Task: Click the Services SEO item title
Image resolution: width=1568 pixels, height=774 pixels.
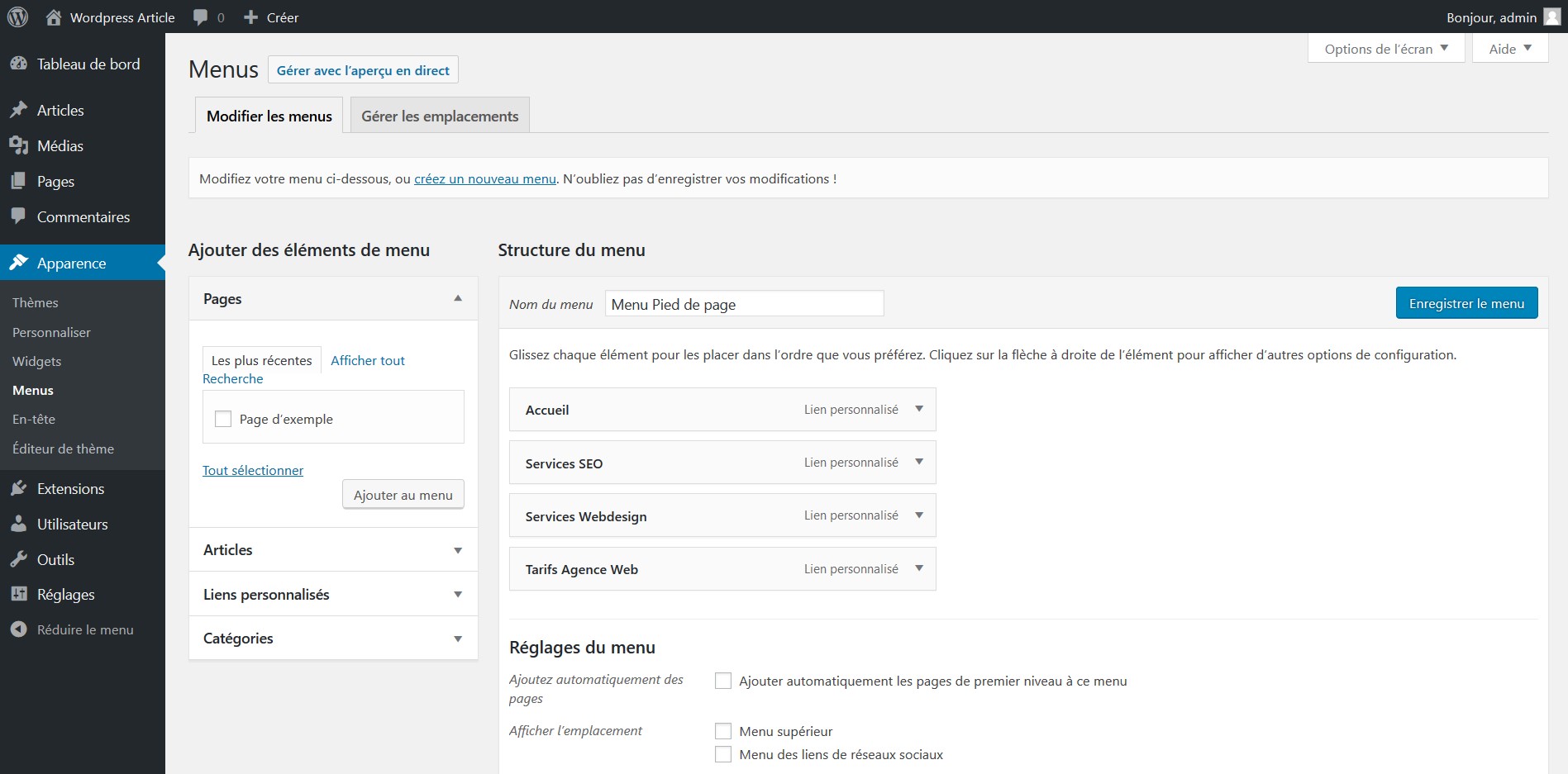Action: [564, 463]
